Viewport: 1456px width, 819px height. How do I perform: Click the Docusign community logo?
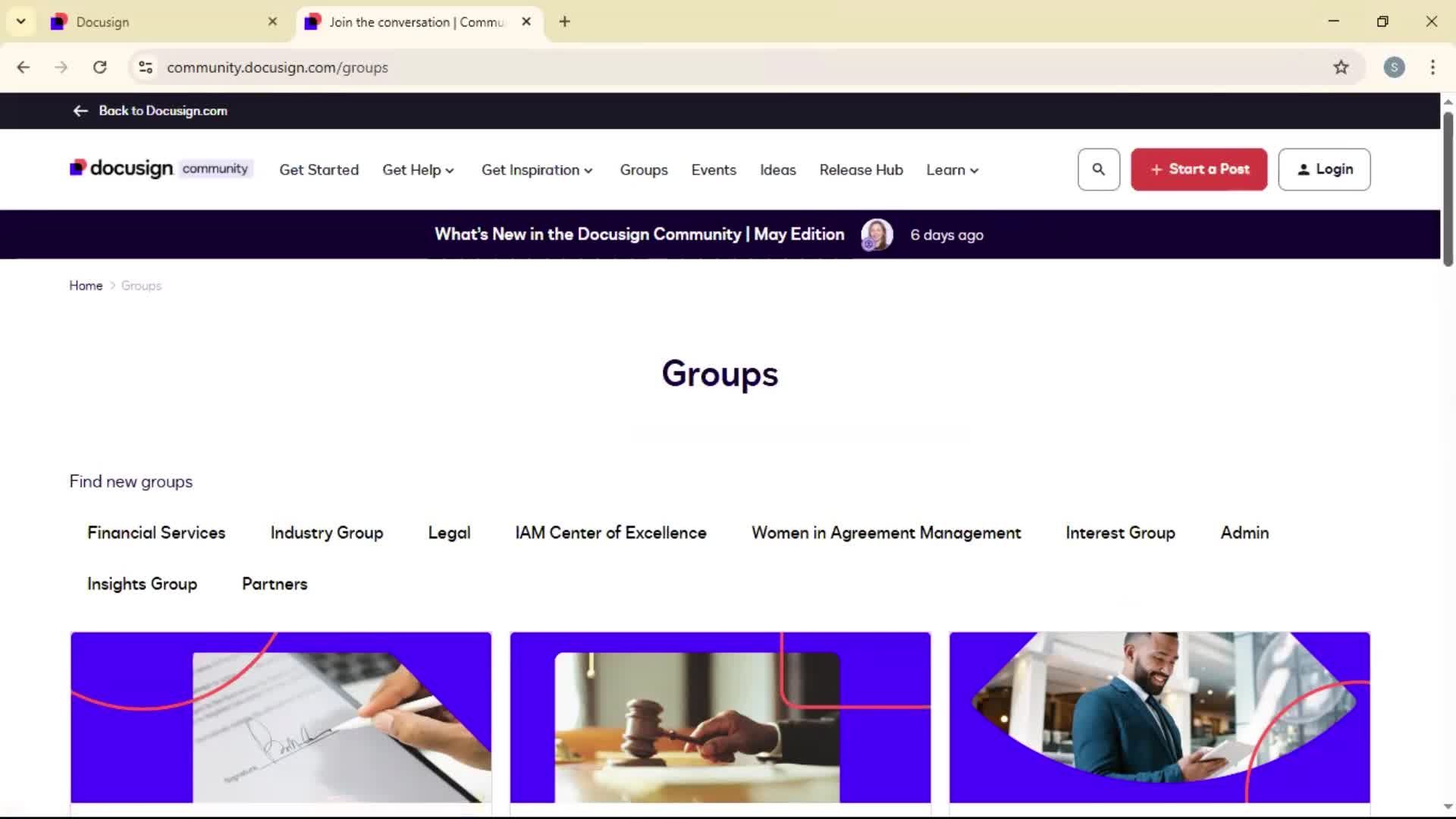161,168
